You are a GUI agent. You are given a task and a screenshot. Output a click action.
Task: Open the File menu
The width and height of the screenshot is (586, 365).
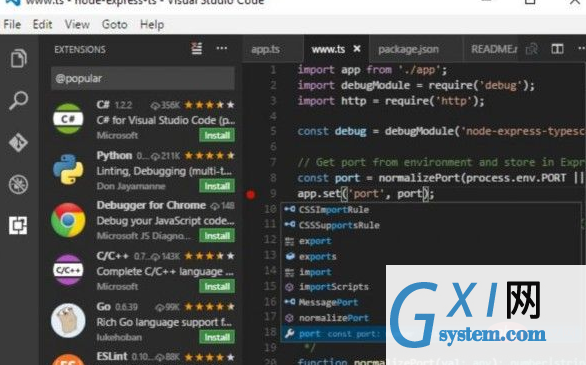coord(12,25)
